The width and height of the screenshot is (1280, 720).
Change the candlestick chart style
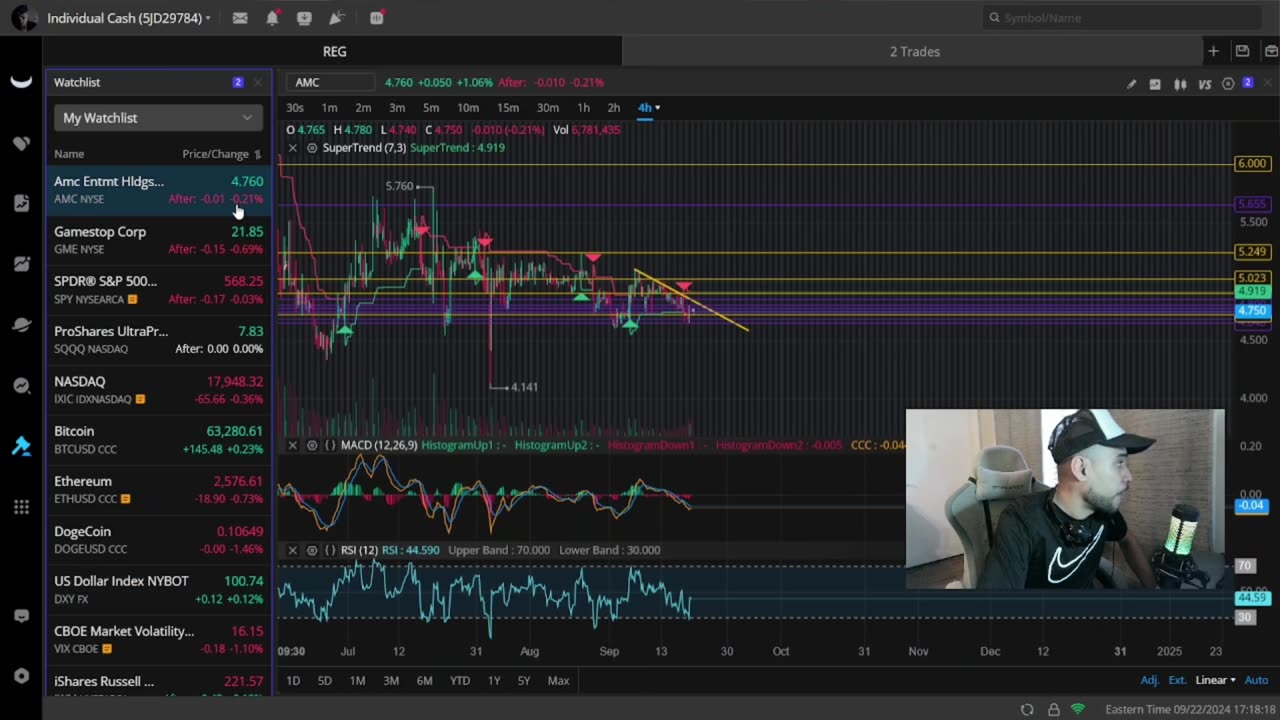pos(1180,84)
